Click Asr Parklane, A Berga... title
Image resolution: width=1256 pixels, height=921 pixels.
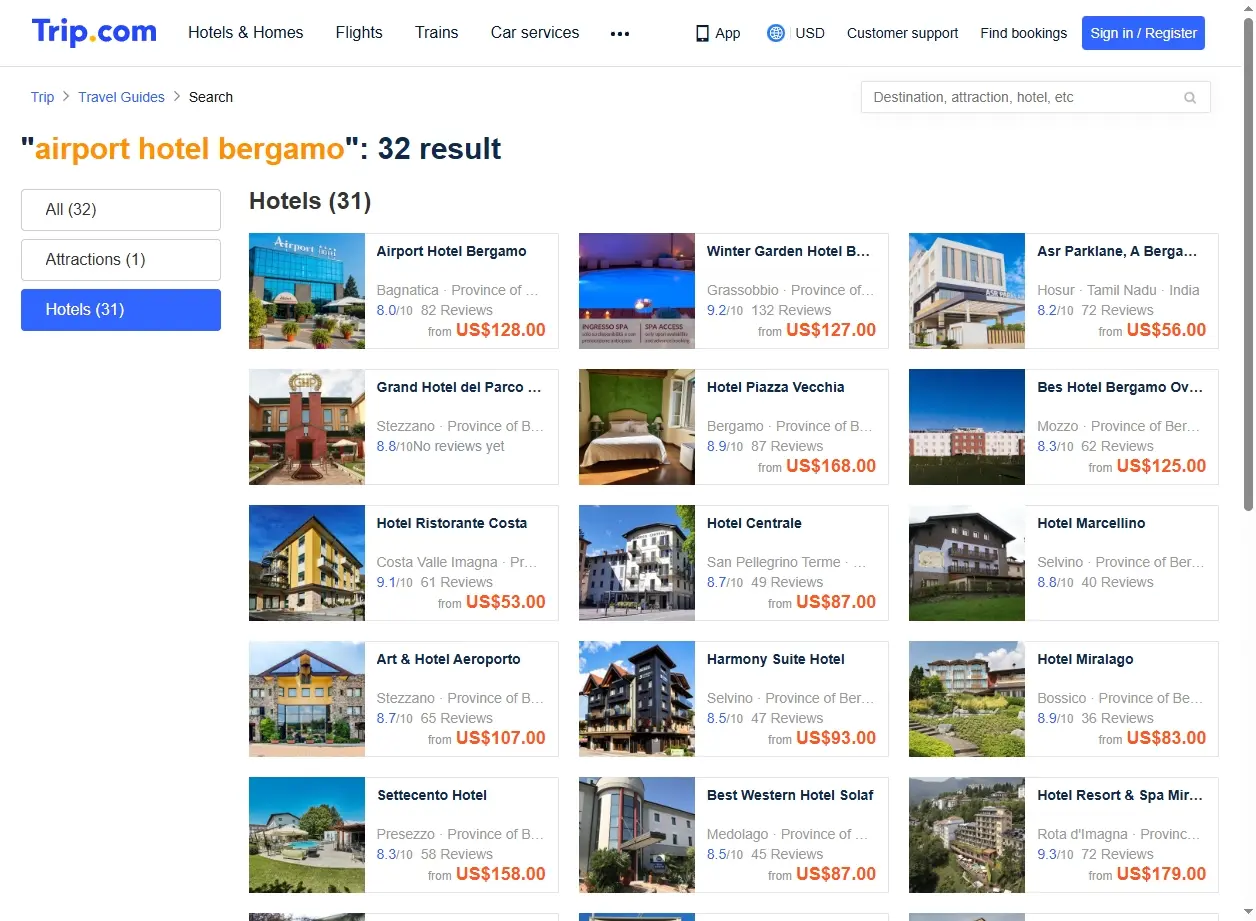tap(1117, 251)
